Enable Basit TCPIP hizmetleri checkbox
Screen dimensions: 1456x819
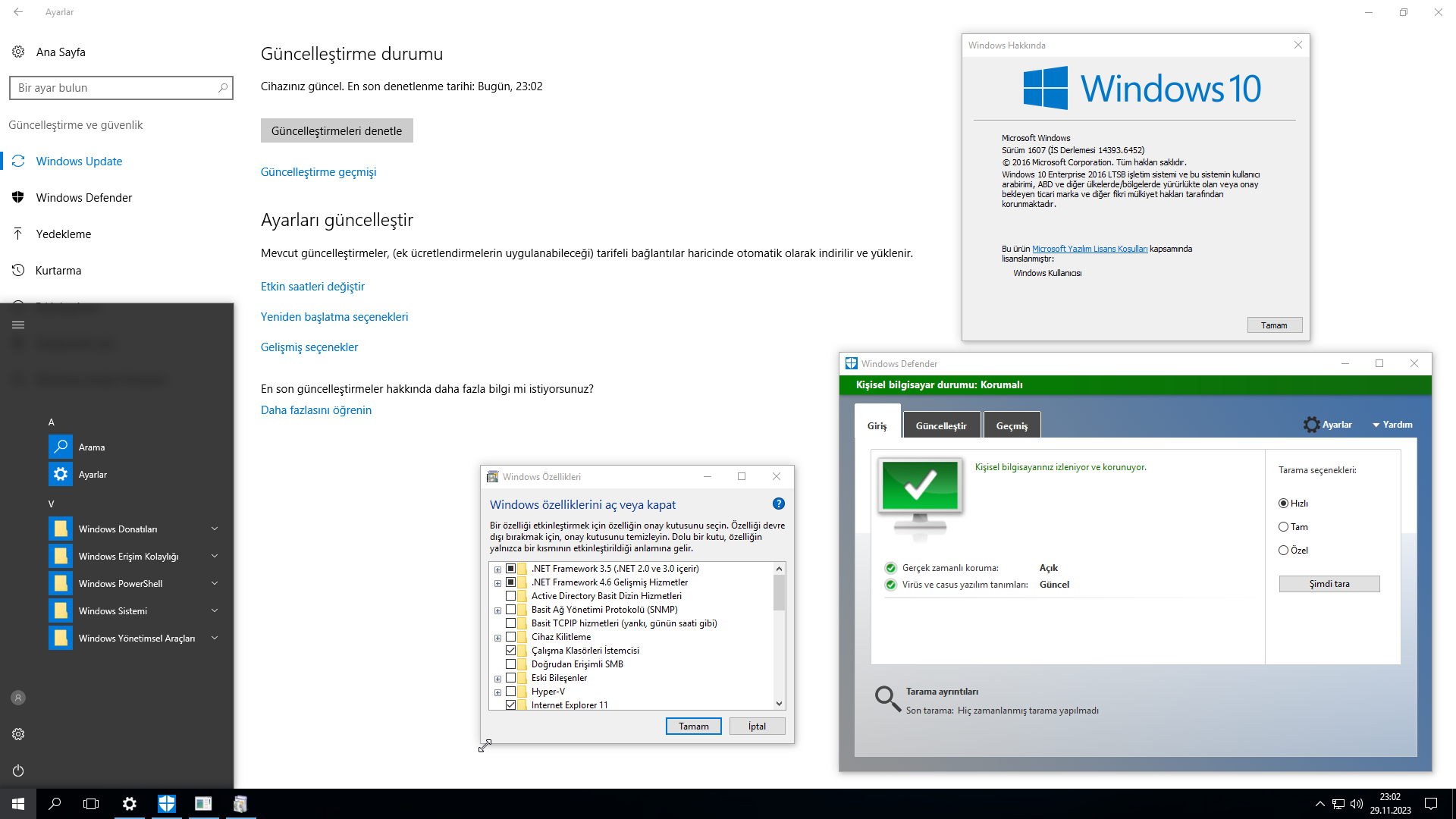tap(511, 623)
